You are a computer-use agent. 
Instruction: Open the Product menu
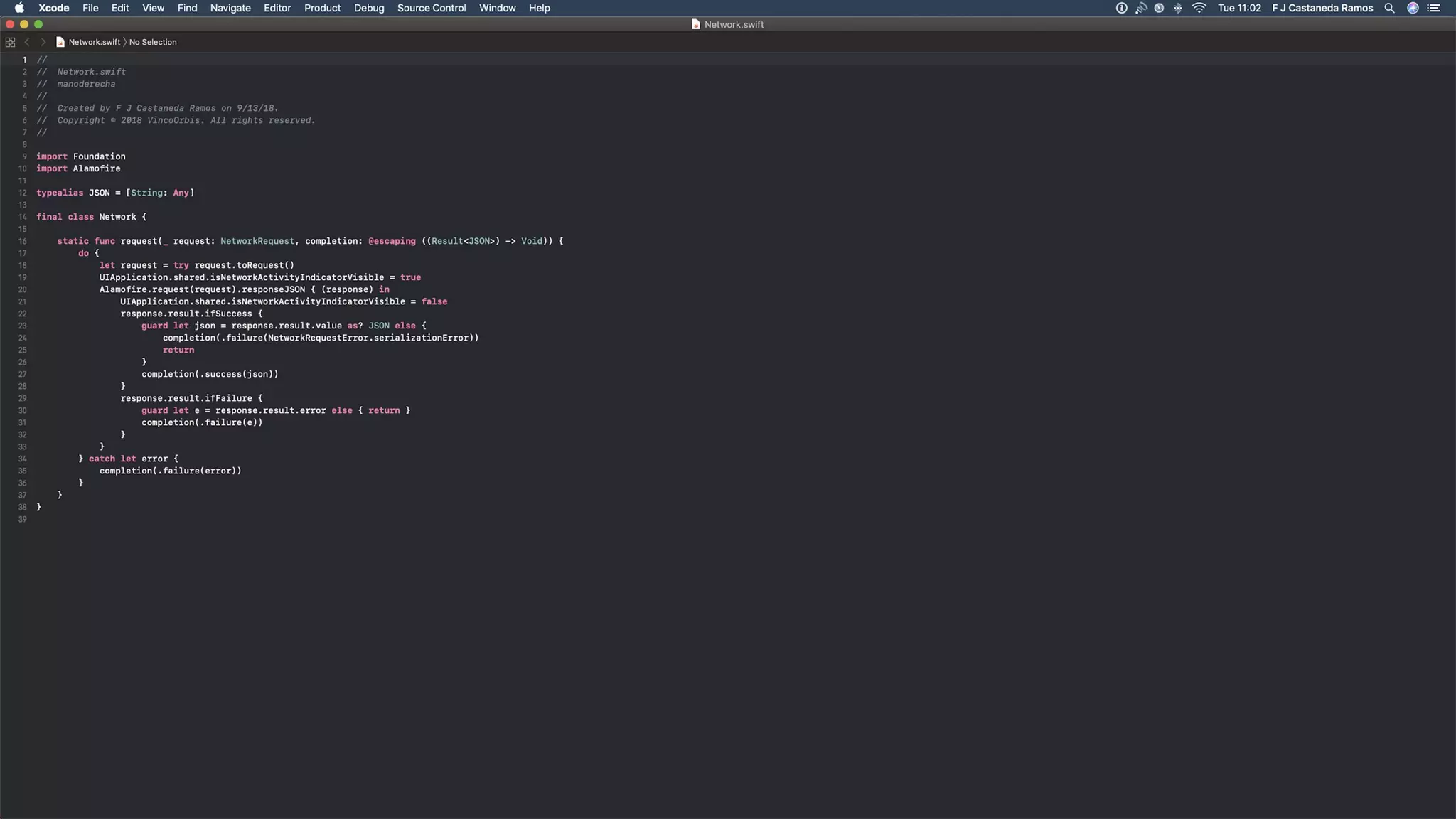[322, 8]
